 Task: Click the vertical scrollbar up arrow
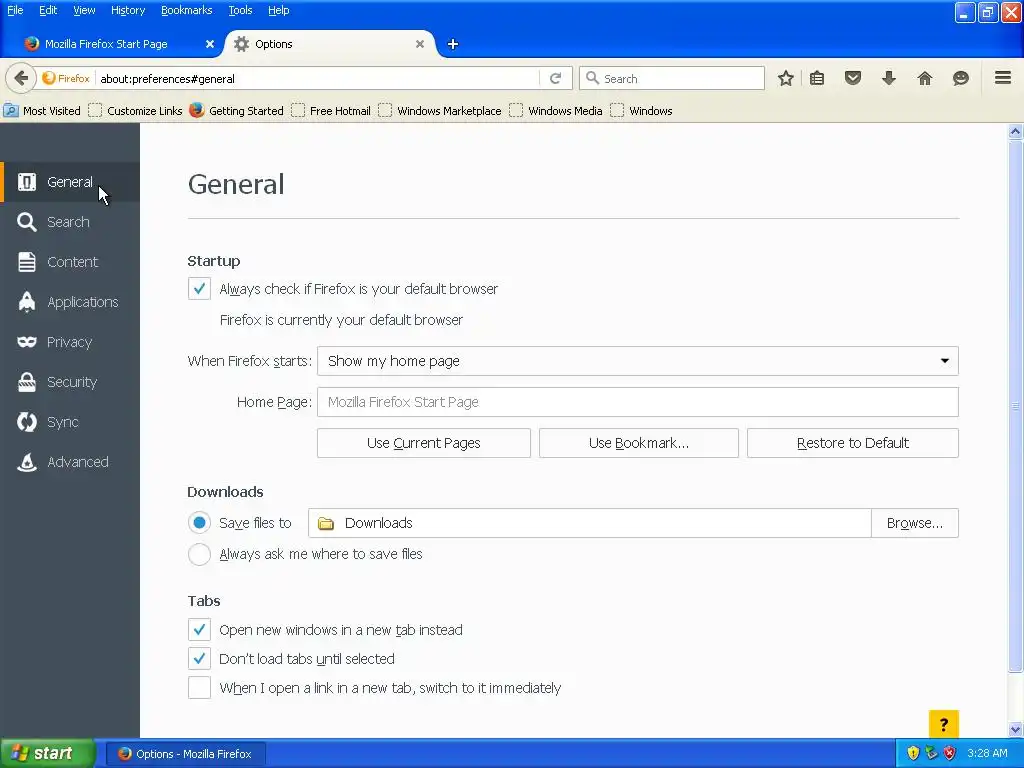1015,131
